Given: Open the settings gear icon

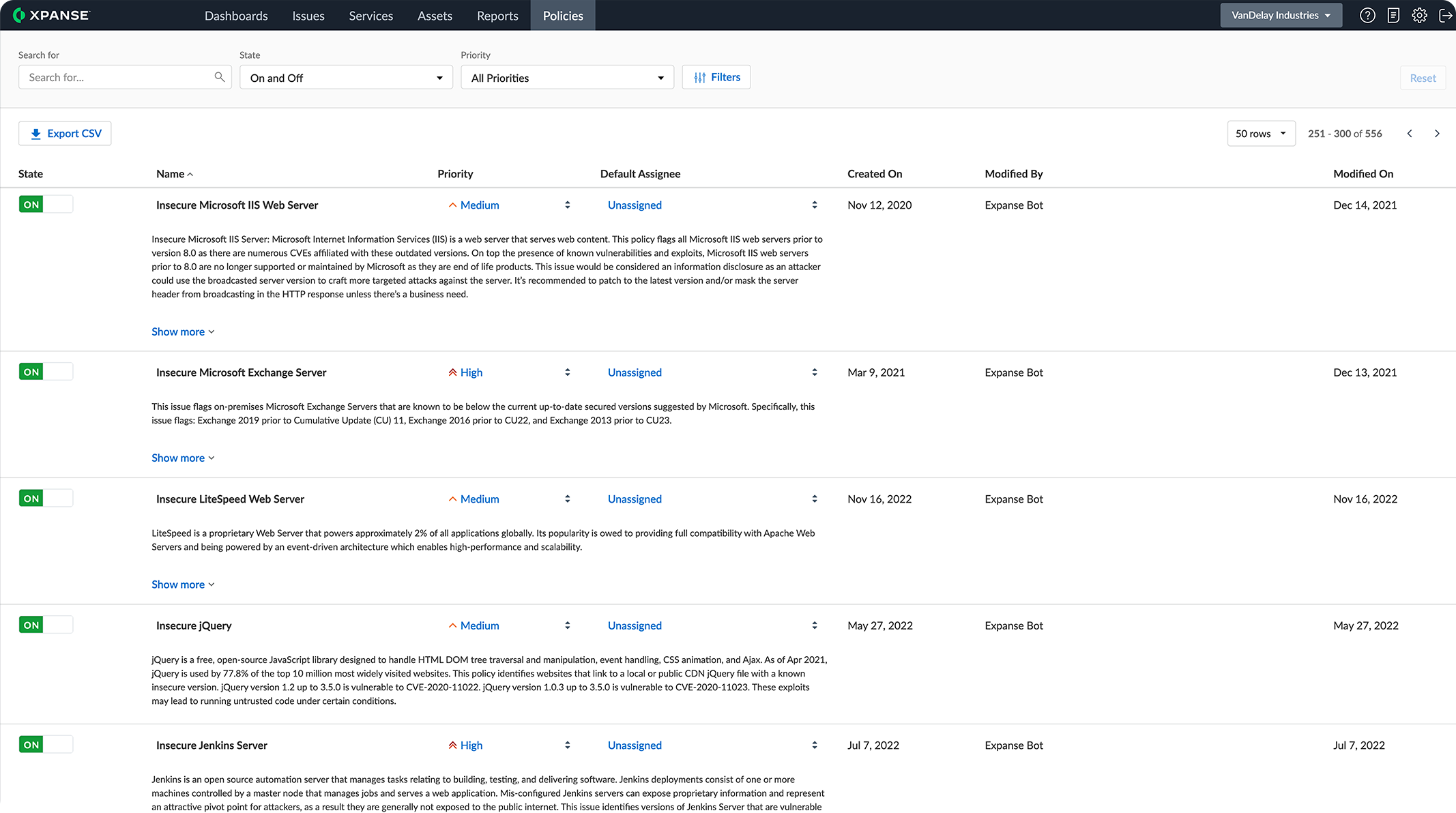Looking at the screenshot, I should tap(1419, 15).
